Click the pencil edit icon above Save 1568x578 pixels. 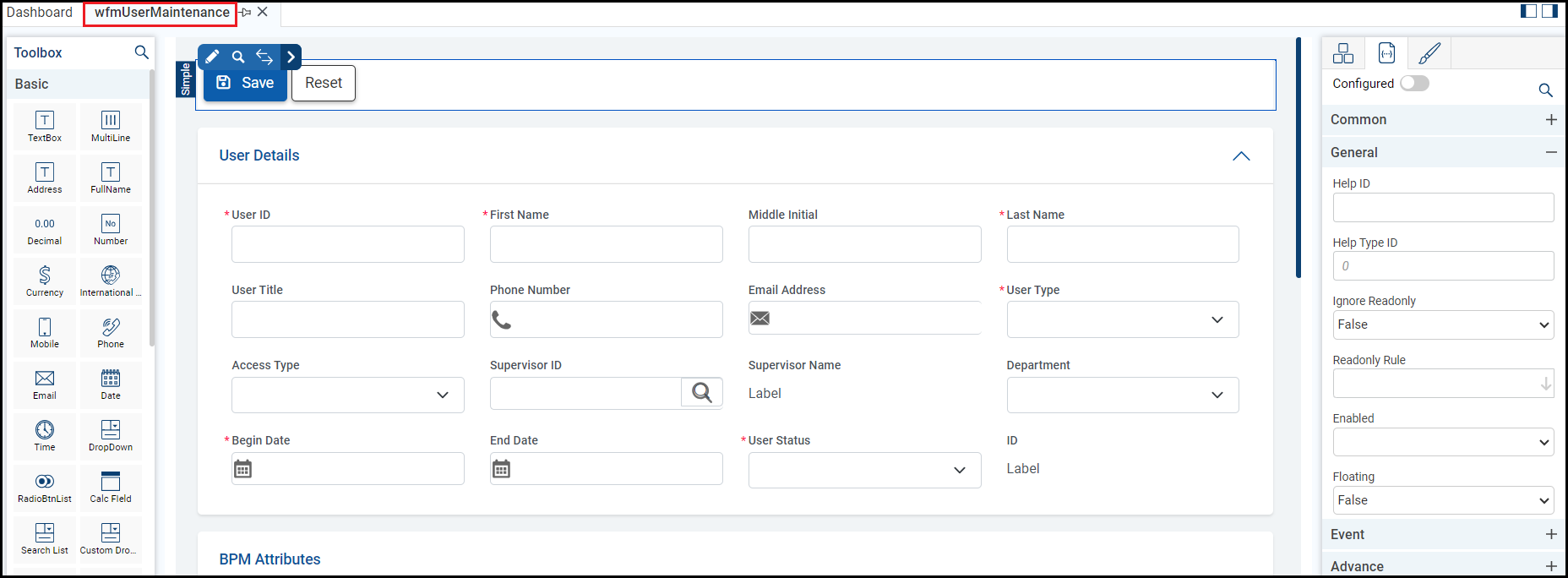click(x=212, y=57)
